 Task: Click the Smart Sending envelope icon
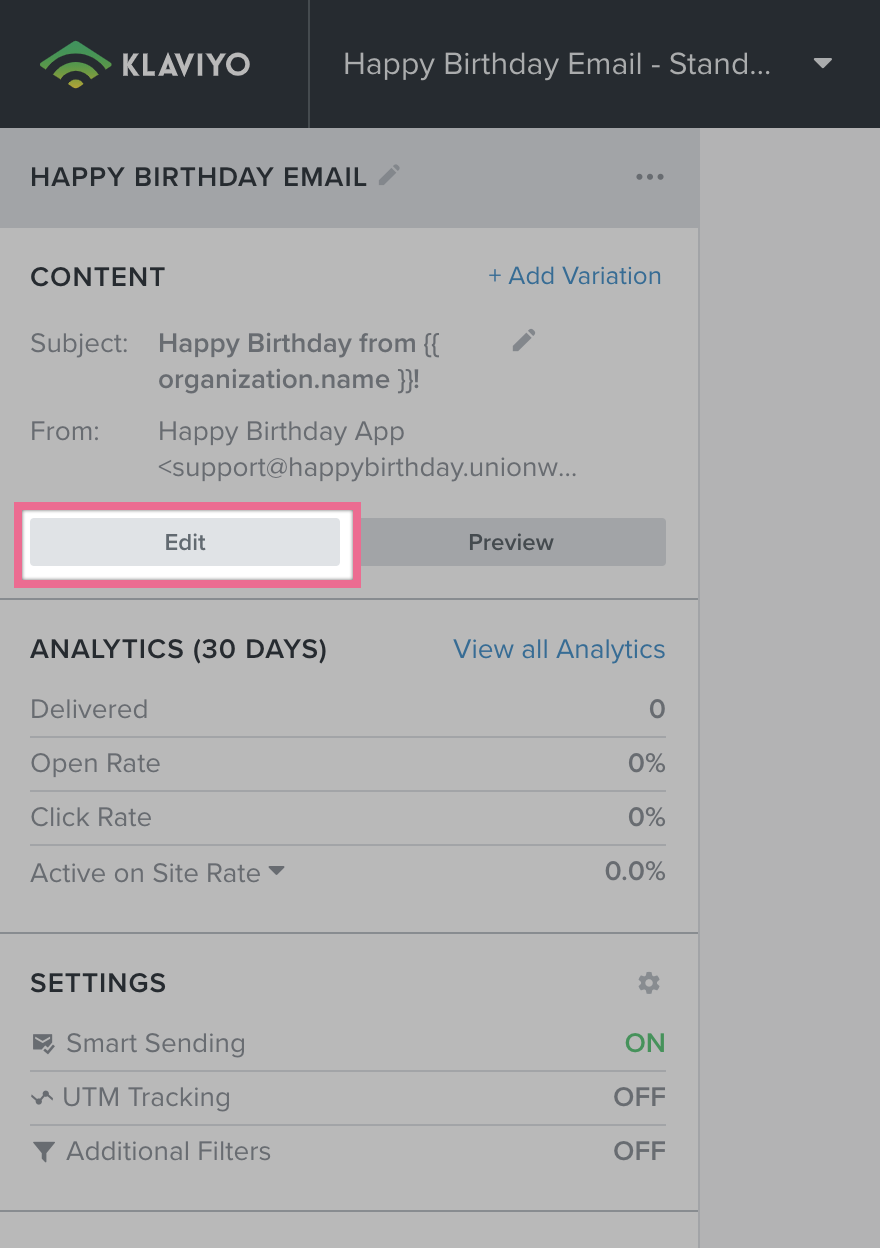point(43,1044)
